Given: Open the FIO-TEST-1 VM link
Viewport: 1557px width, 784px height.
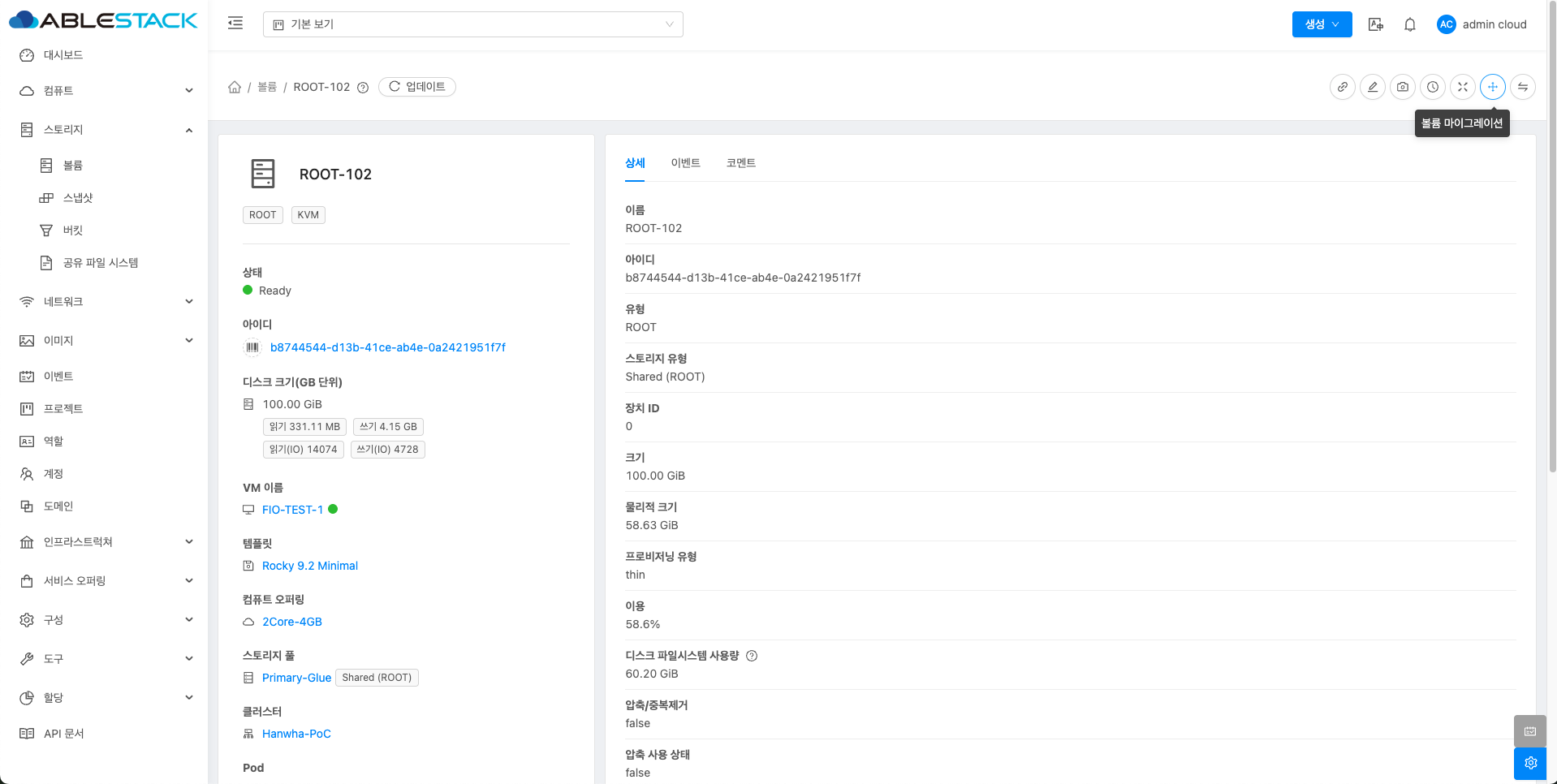Looking at the screenshot, I should coord(292,510).
